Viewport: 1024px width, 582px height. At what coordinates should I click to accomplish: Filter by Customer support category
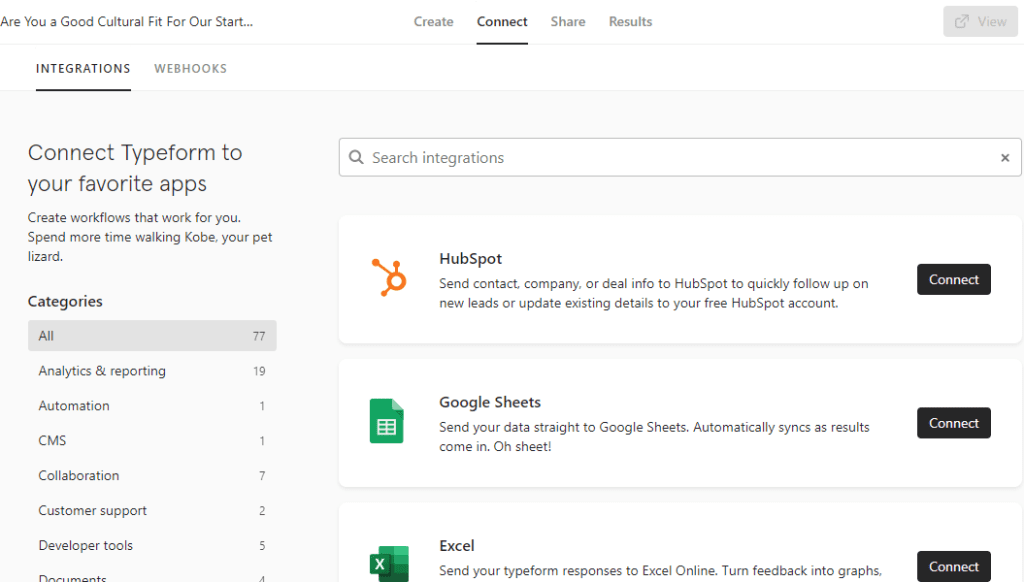coord(152,511)
